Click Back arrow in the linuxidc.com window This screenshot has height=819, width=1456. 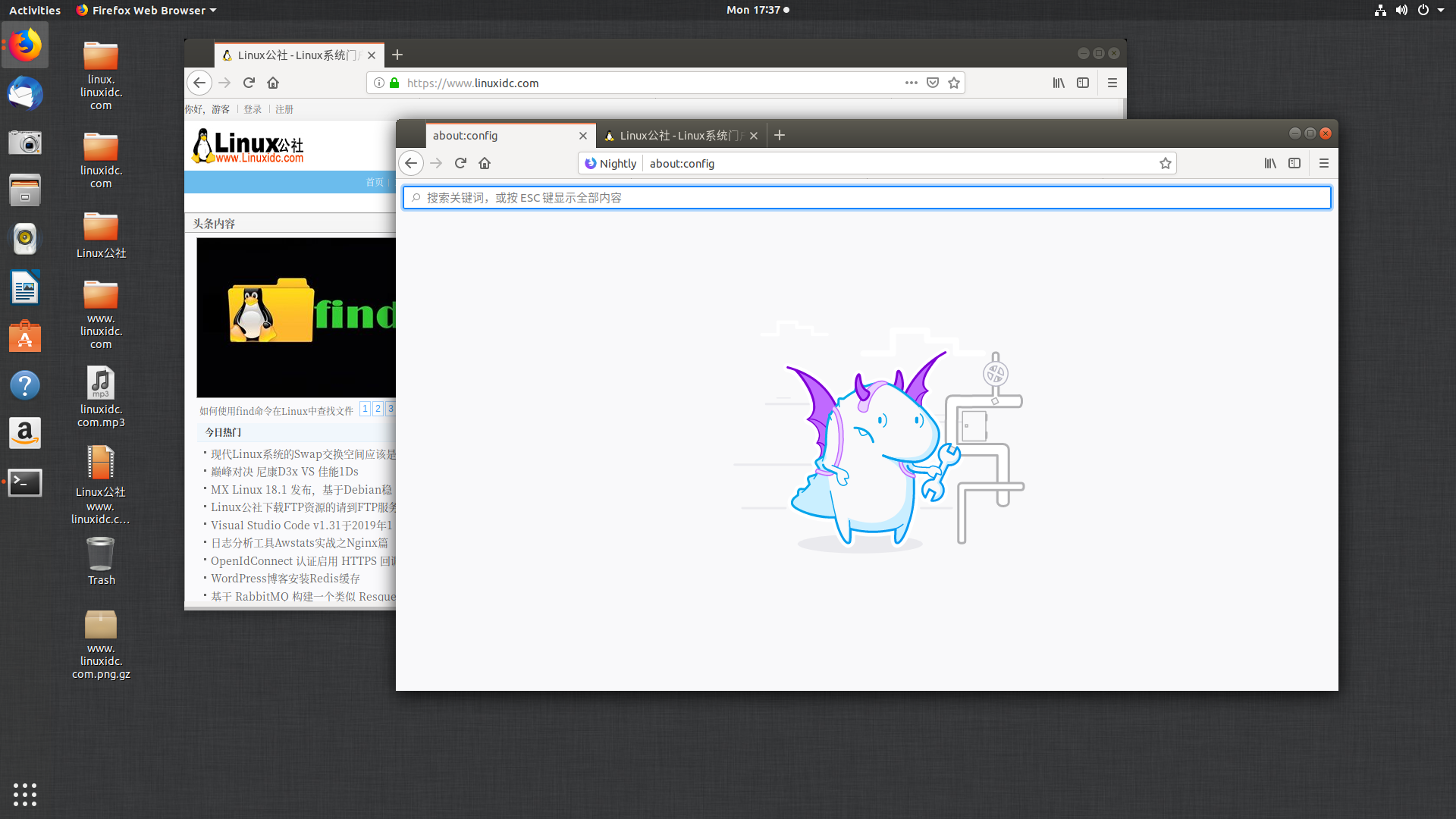199,83
